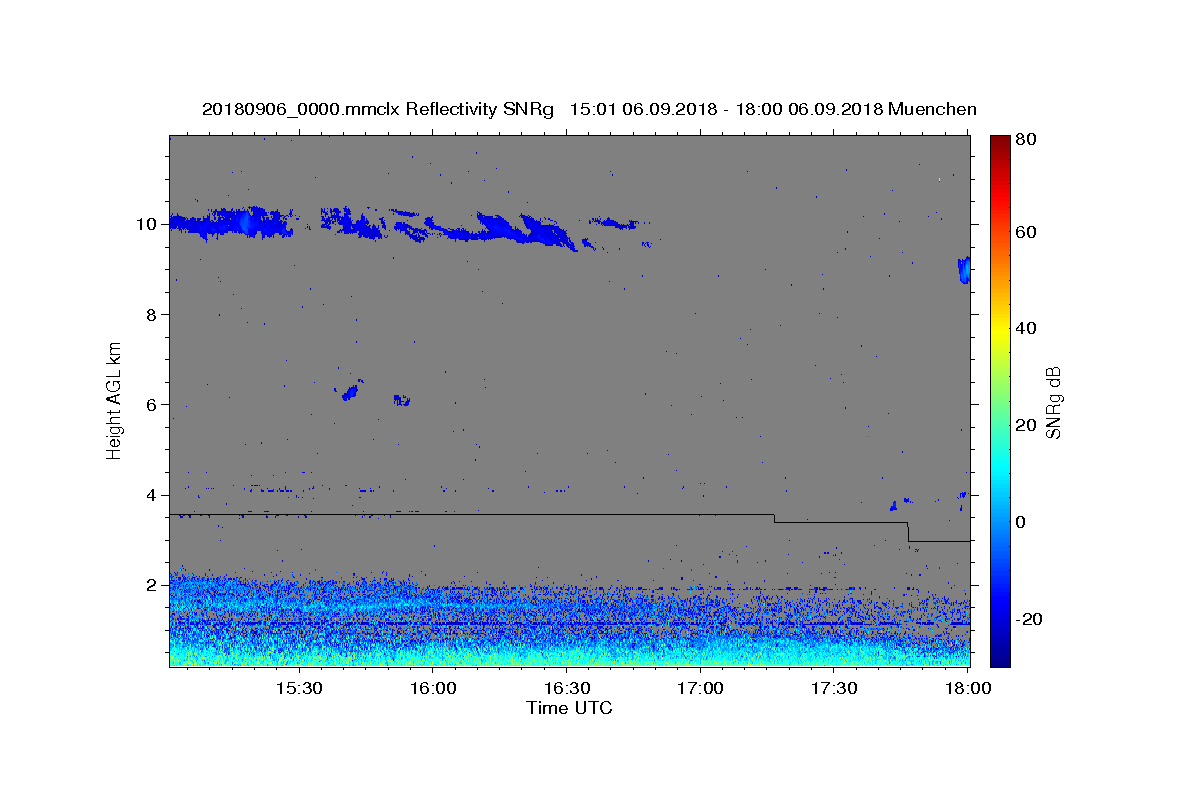
Task: Click the 8 km height tick label
Action: 152,314
